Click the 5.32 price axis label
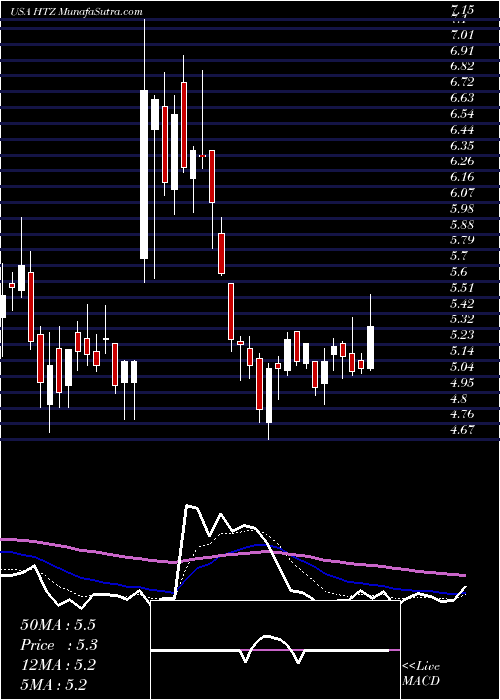The image size is (500, 700). point(462,320)
